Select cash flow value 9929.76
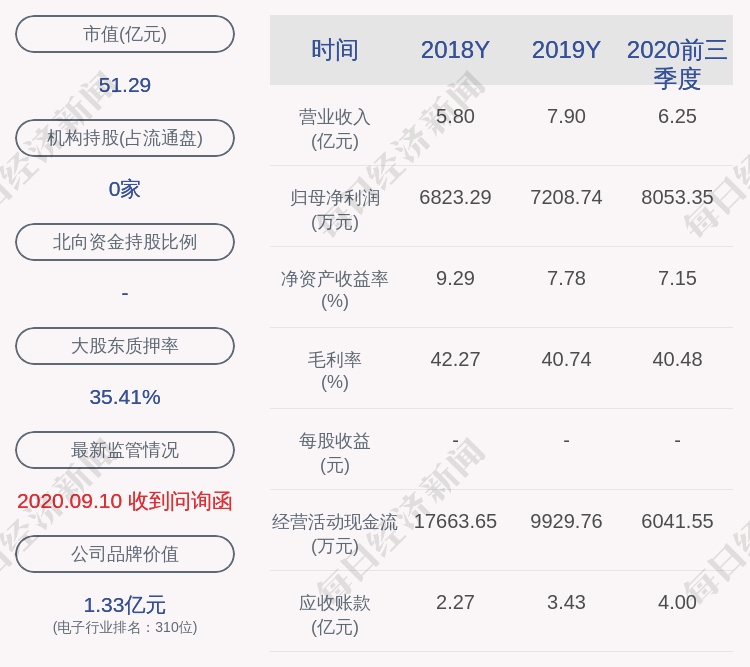 (566, 521)
